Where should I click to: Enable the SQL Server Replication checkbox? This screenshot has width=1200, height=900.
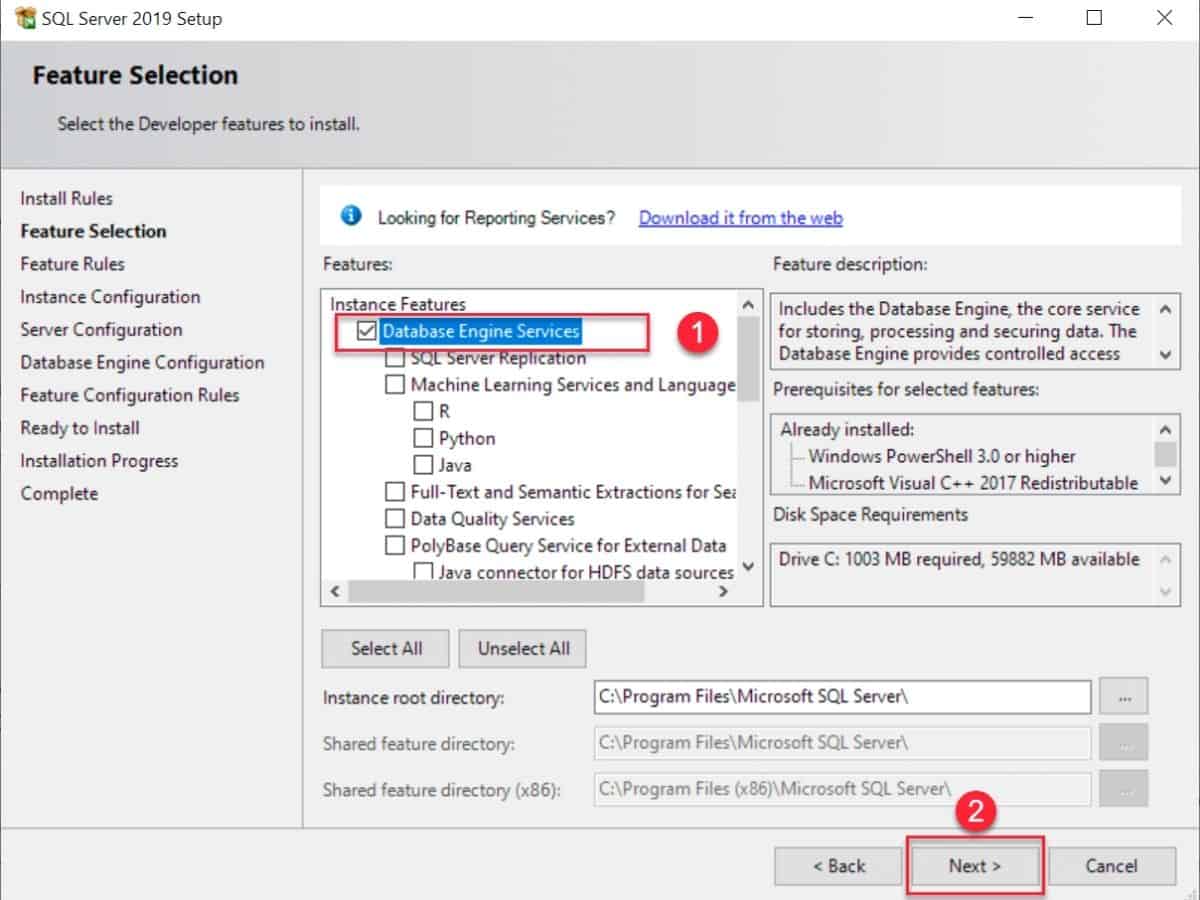tap(395, 358)
